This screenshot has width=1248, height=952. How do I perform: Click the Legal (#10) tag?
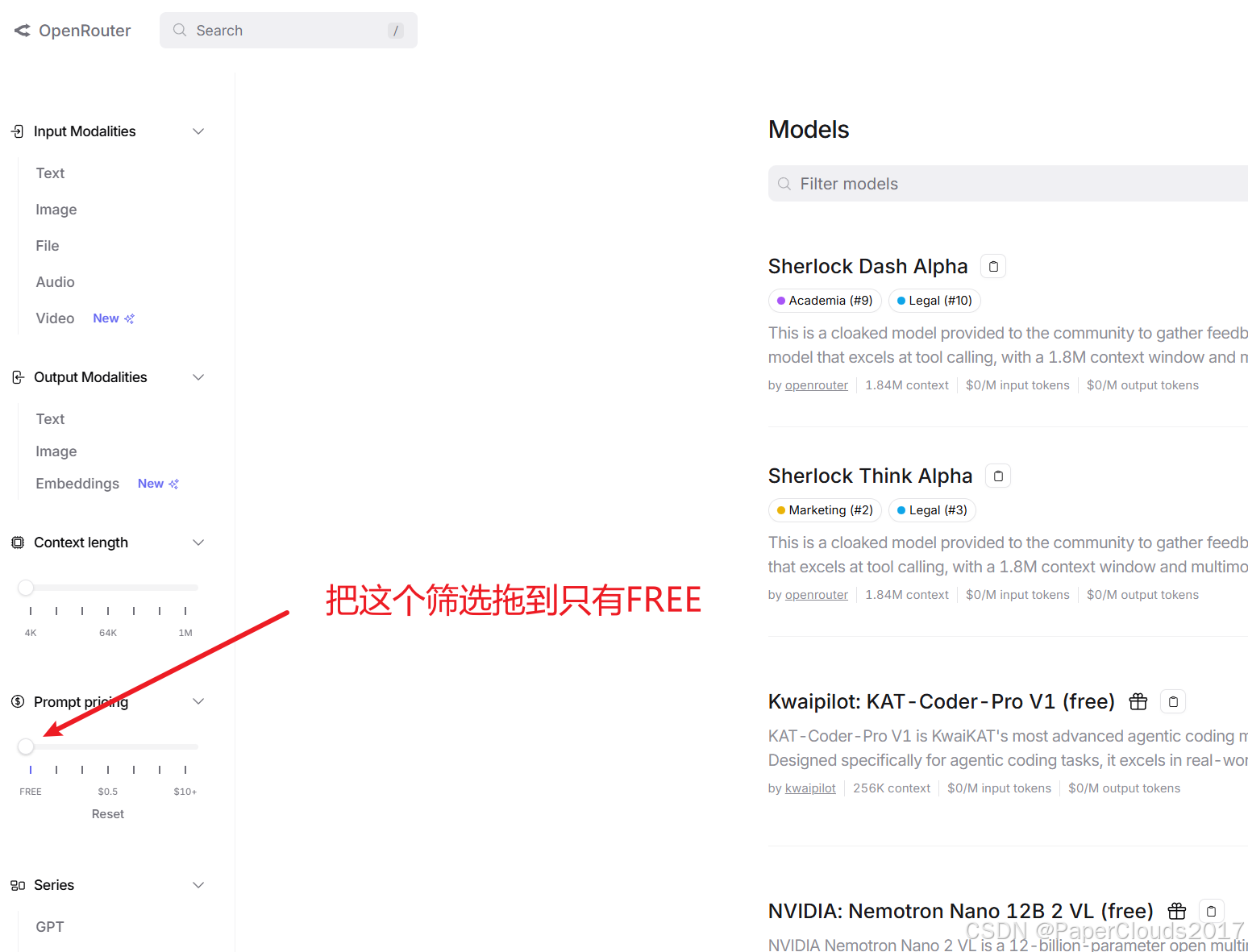pyautogui.click(x=934, y=301)
